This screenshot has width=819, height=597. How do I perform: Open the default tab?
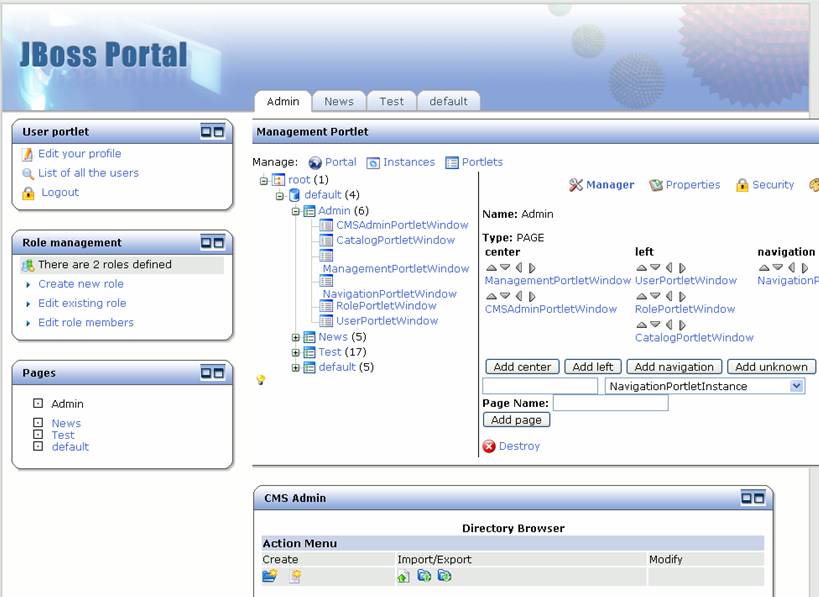449,101
